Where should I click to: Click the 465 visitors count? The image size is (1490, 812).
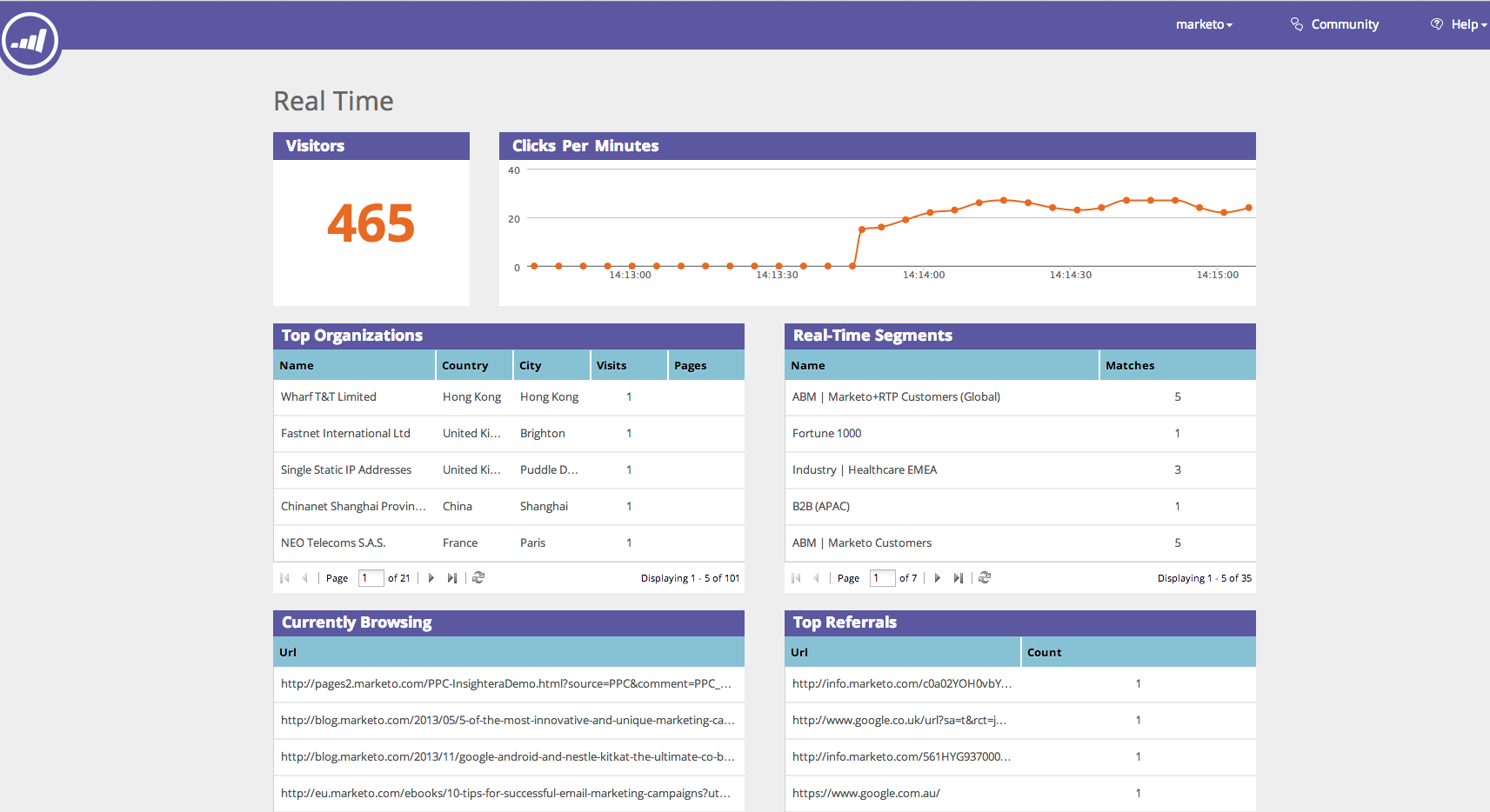[x=371, y=223]
